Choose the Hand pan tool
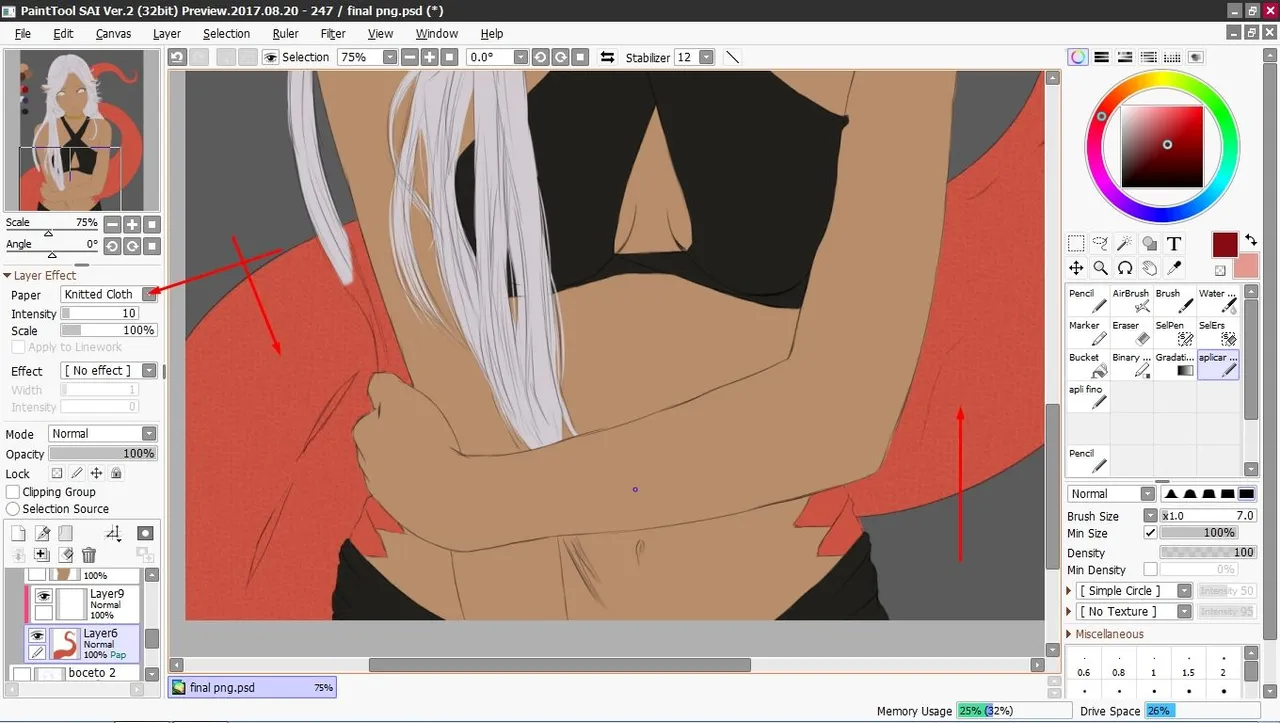1280x723 pixels. click(1150, 268)
